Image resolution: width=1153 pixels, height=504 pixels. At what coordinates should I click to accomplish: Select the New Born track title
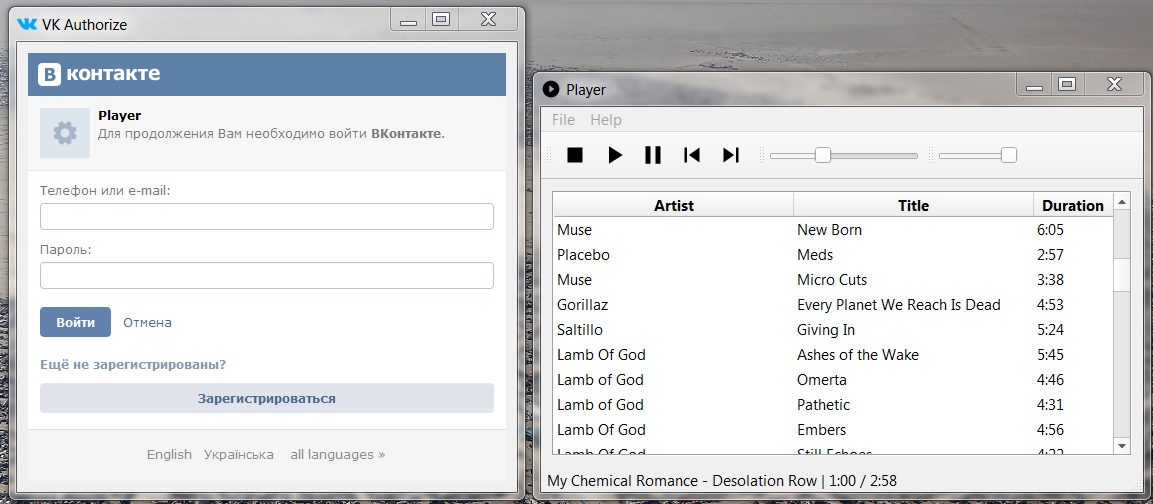pos(829,230)
